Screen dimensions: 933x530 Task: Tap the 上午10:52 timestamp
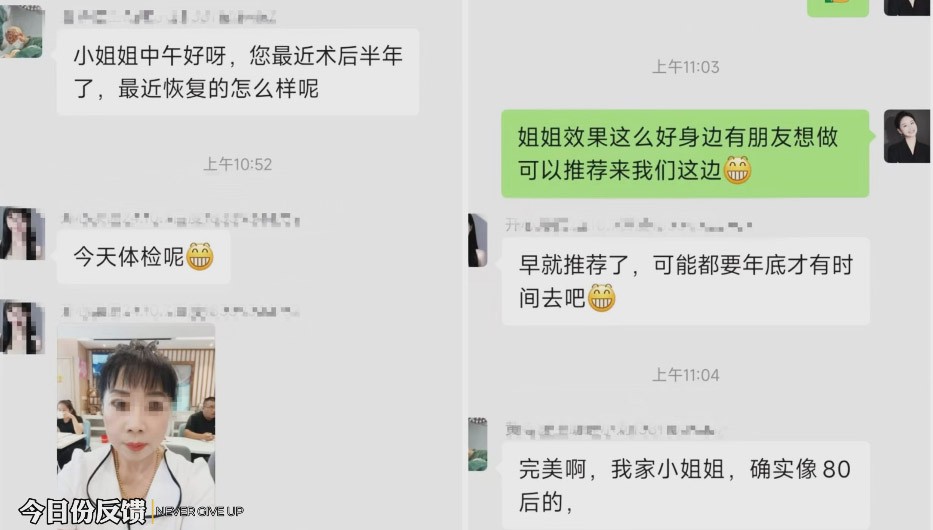click(237, 164)
